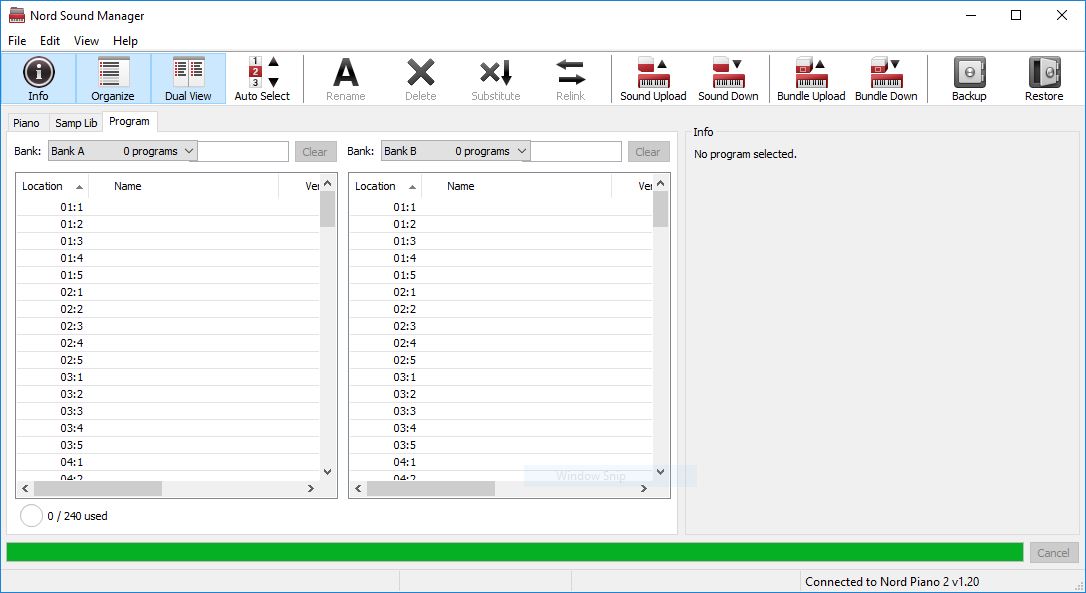Click the Auto Select icon
Screen dimensions: 1086x593
point(261,78)
